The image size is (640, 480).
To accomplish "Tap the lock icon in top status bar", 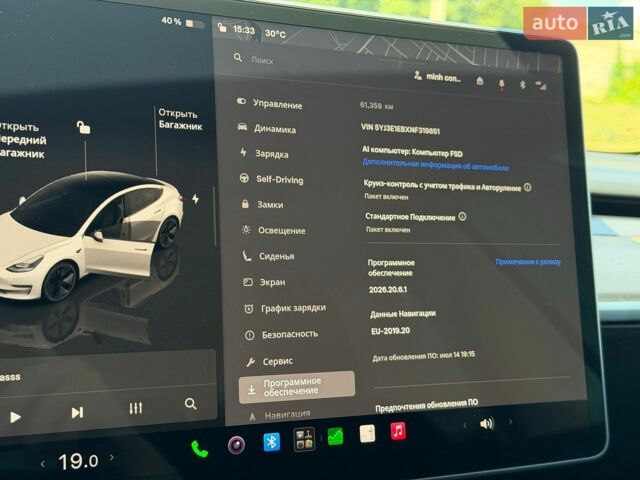I will point(222,27).
